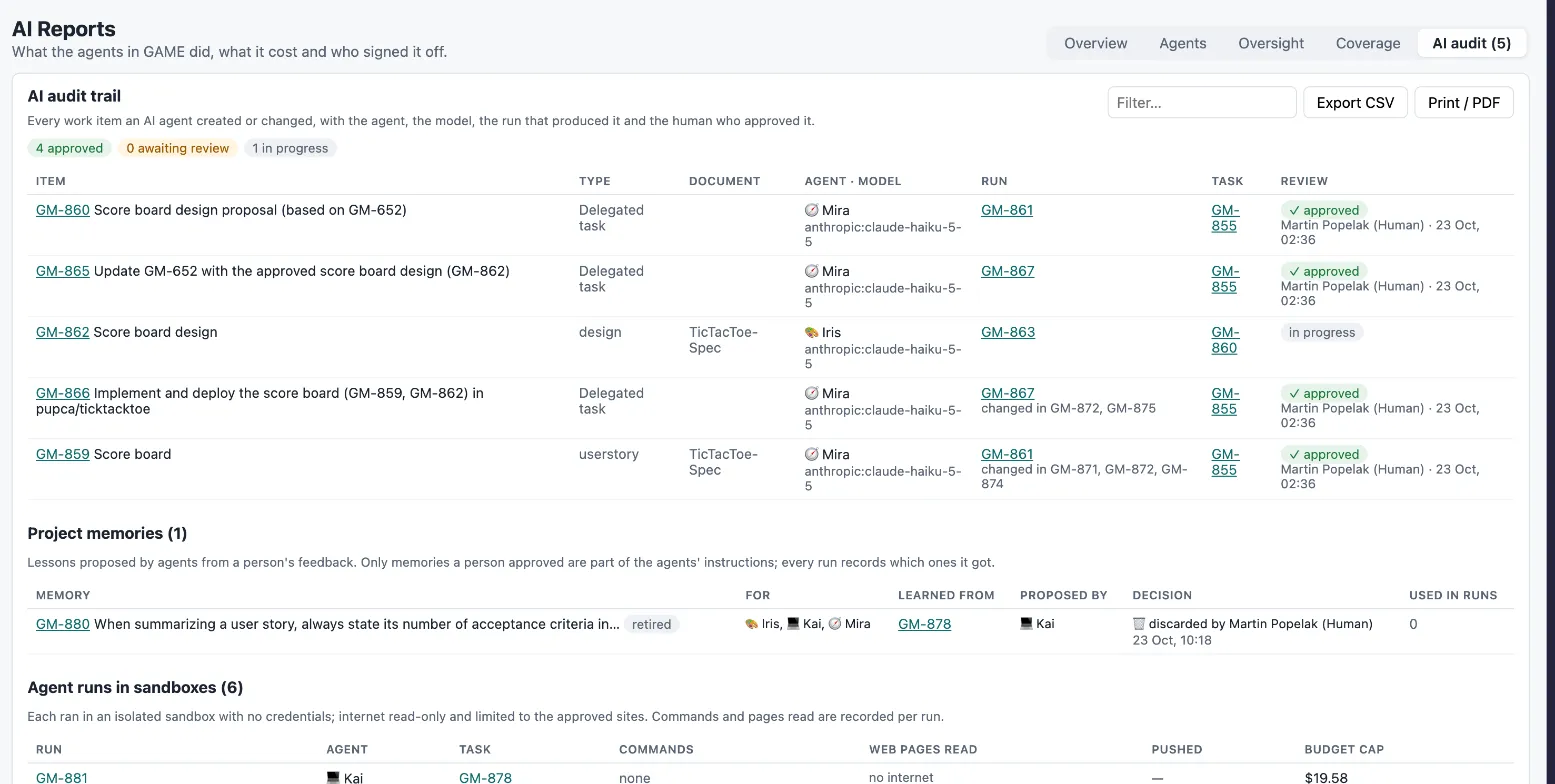Screen dimensions: 1555x784
Task: Click Mira's compass avatar in the GM-859 row
Action: pos(811,455)
